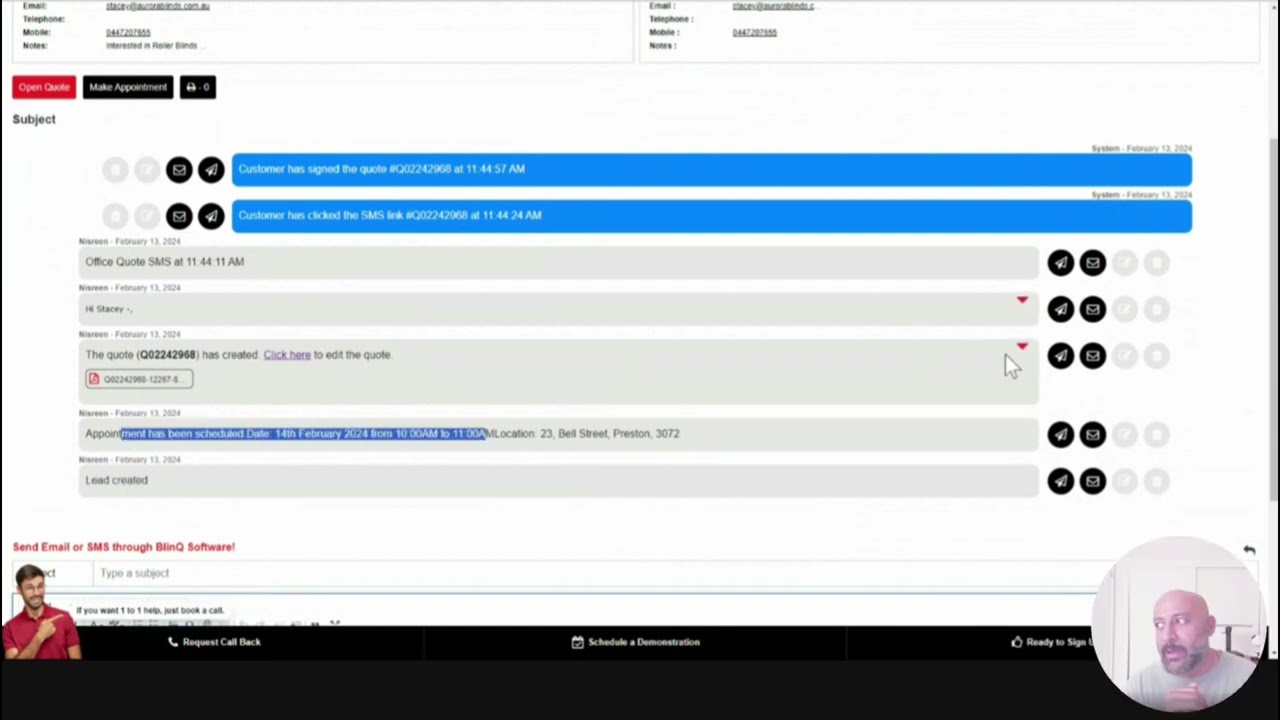Image resolution: width=1280 pixels, height=720 pixels.
Task: Click paper-plane icon beside 'Hi Stacey' message
Action: (1061, 310)
